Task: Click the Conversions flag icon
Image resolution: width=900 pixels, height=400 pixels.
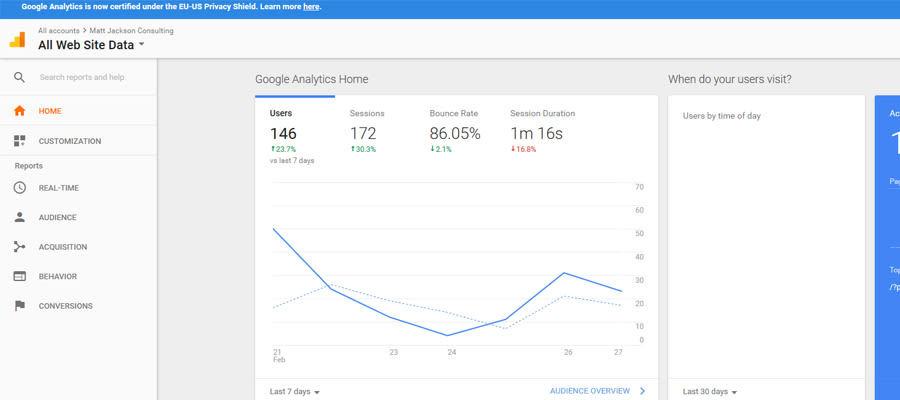Action: pyautogui.click(x=20, y=306)
